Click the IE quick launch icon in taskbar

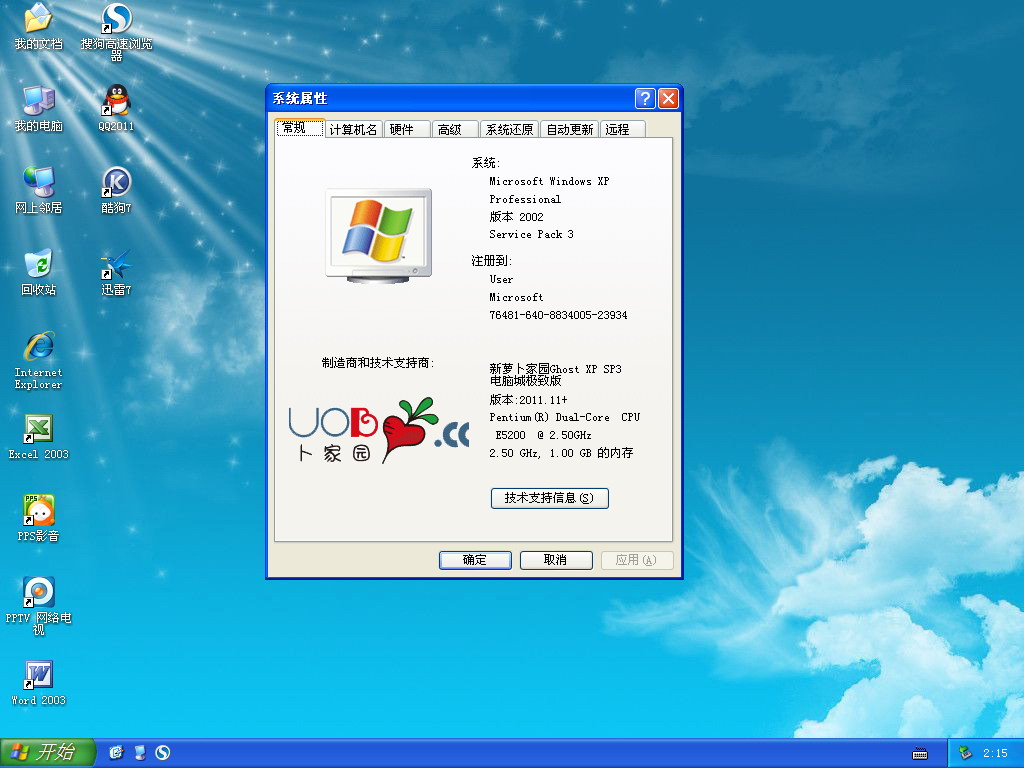click(x=116, y=753)
